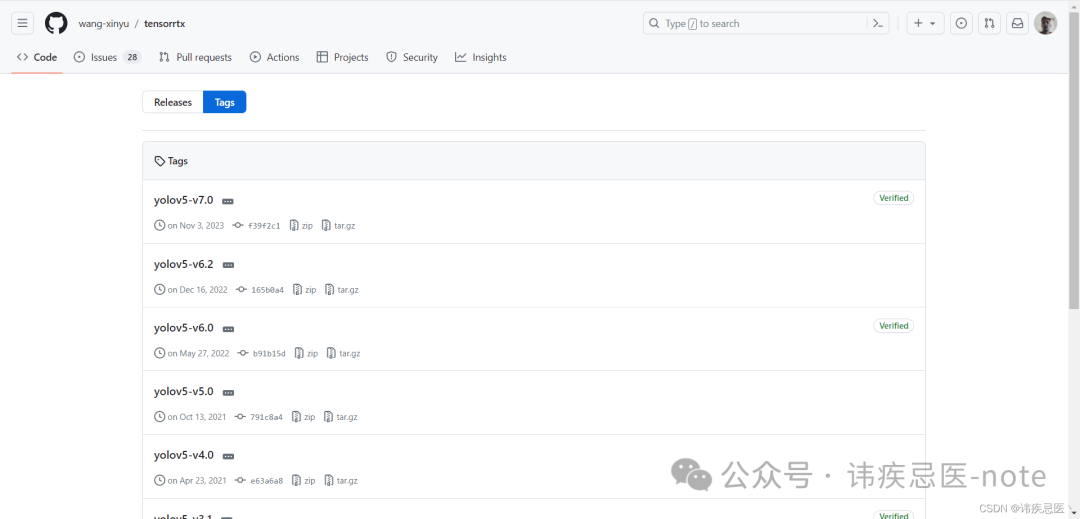Open the hamburger navigation menu
The width and height of the screenshot is (1080, 519).
(x=22, y=23)
